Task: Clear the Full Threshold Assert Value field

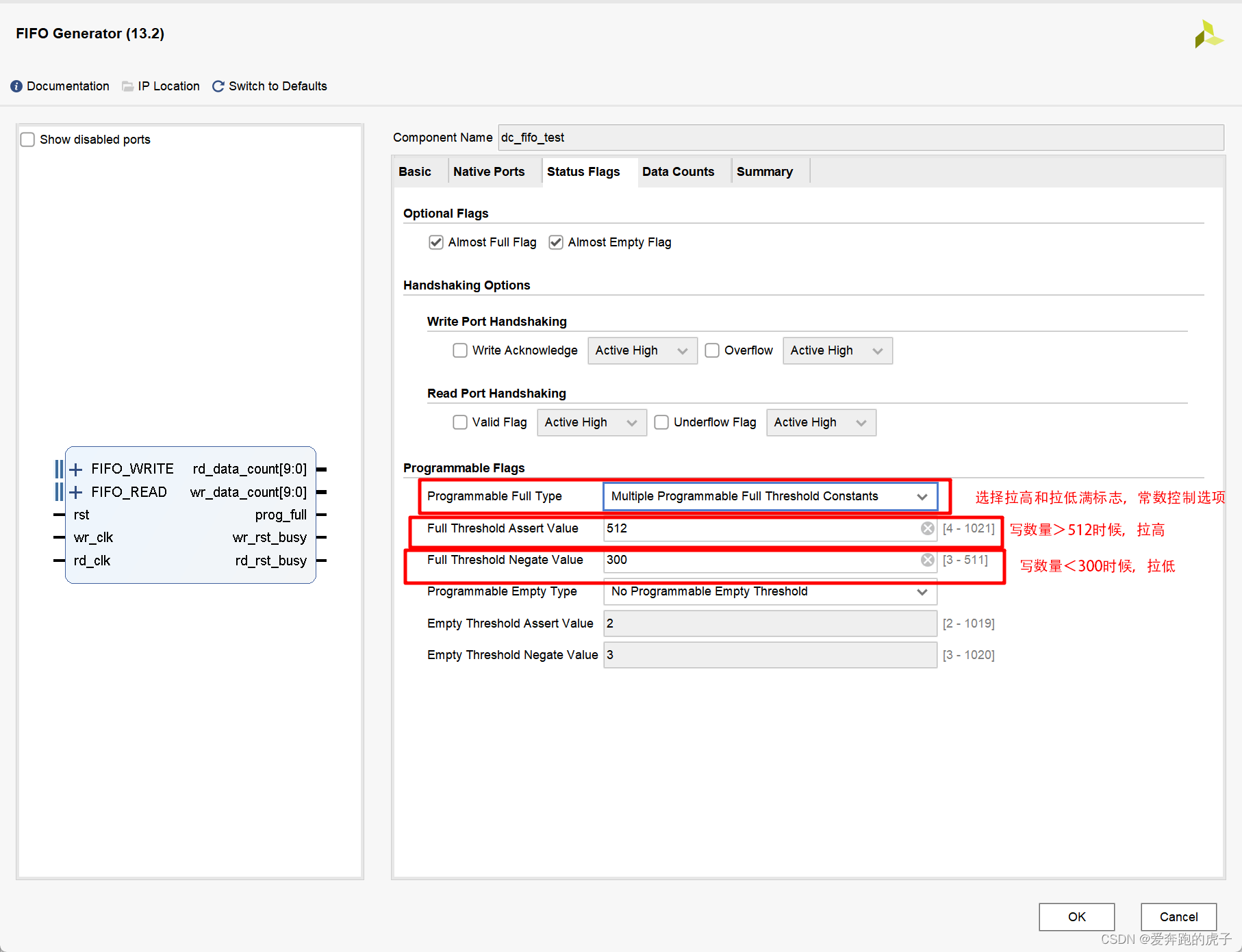Action: click(x=927, y=528)
